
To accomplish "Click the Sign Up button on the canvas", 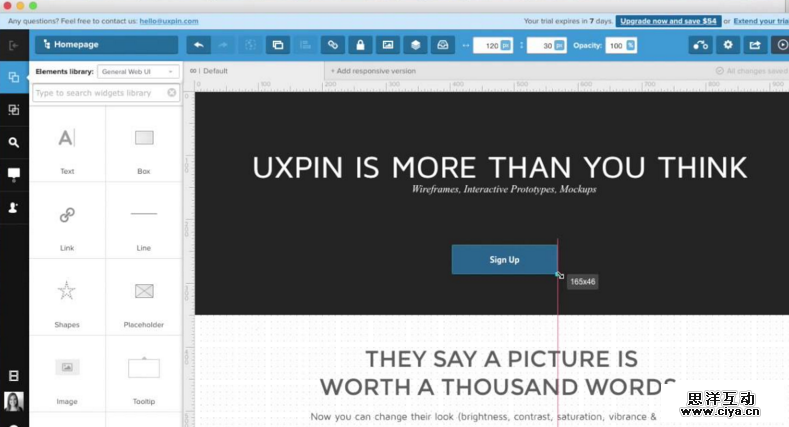I will [504, 260].
